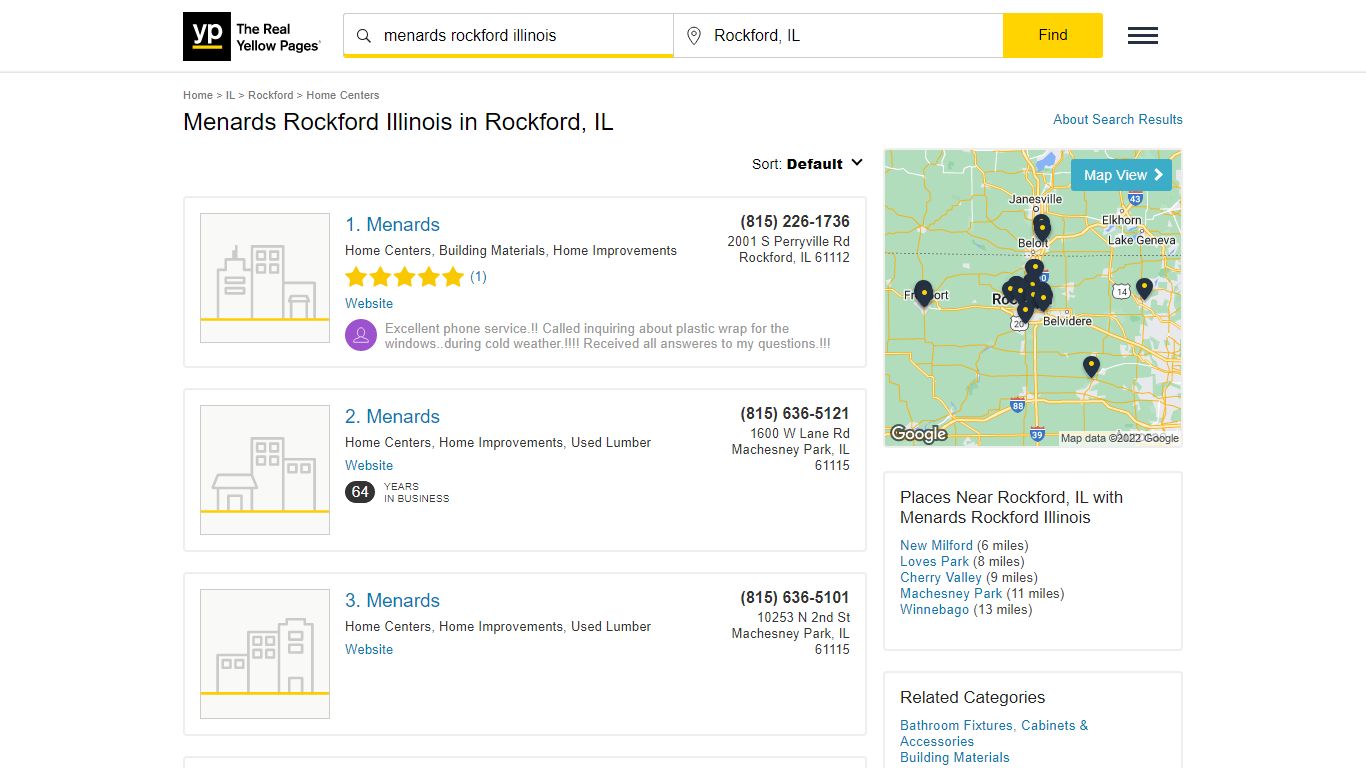The height and width of the screenshot is (768, 1366).
Task: Go to IL breadcrumb
Action: click(230, 95)
